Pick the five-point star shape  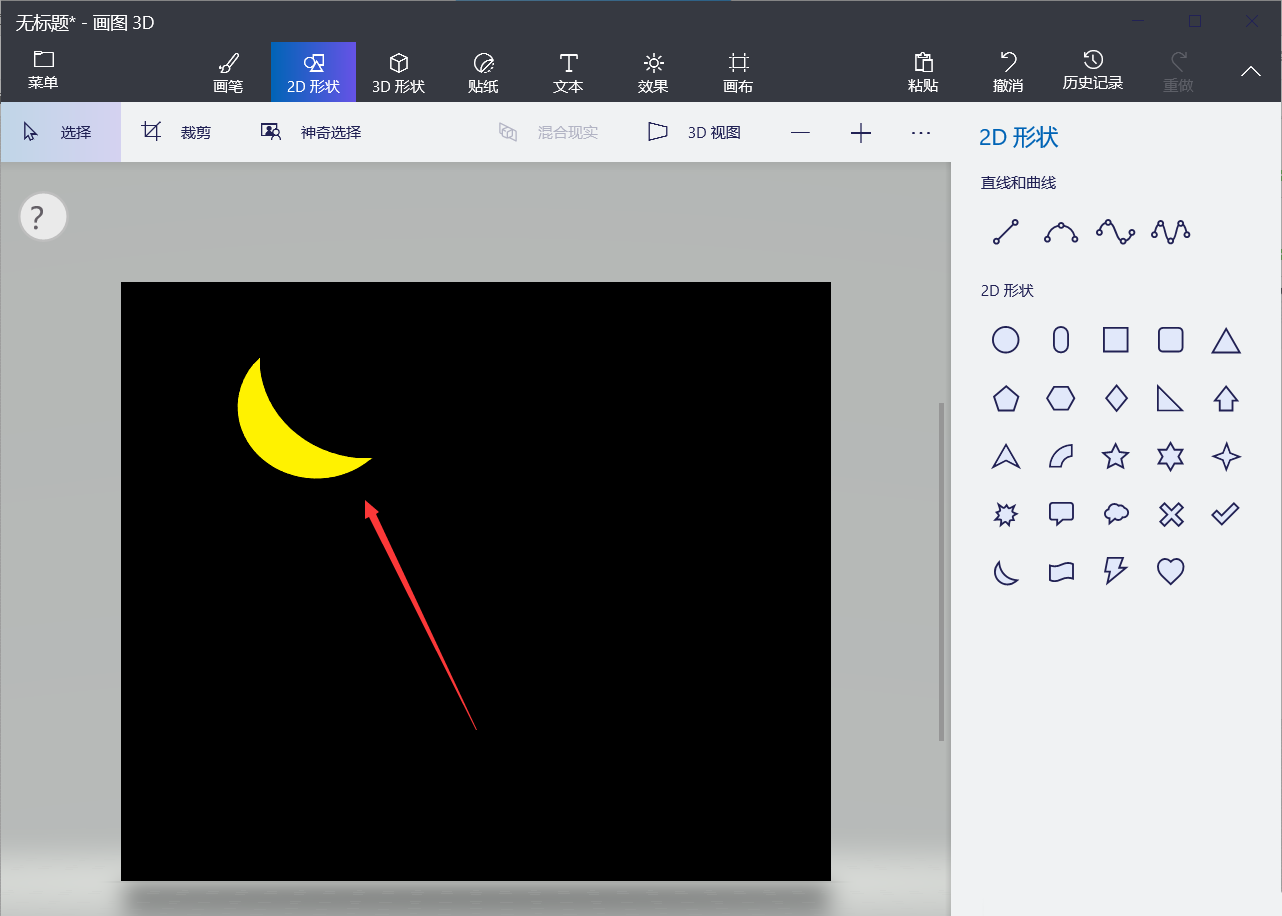point(1116,457)
